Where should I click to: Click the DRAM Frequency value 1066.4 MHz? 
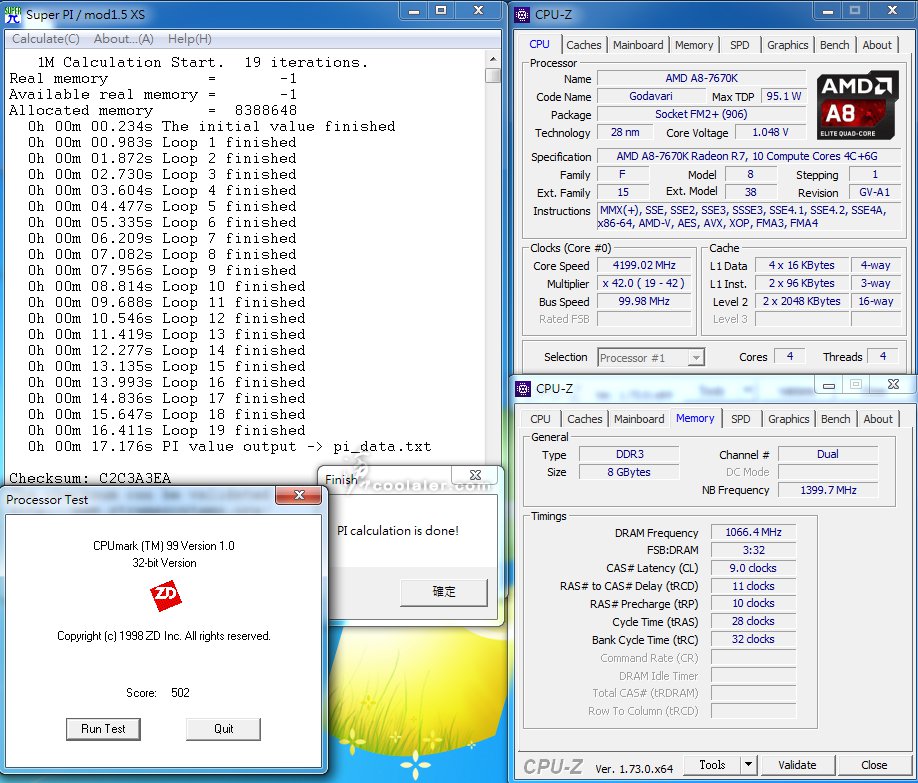(753, 532)
